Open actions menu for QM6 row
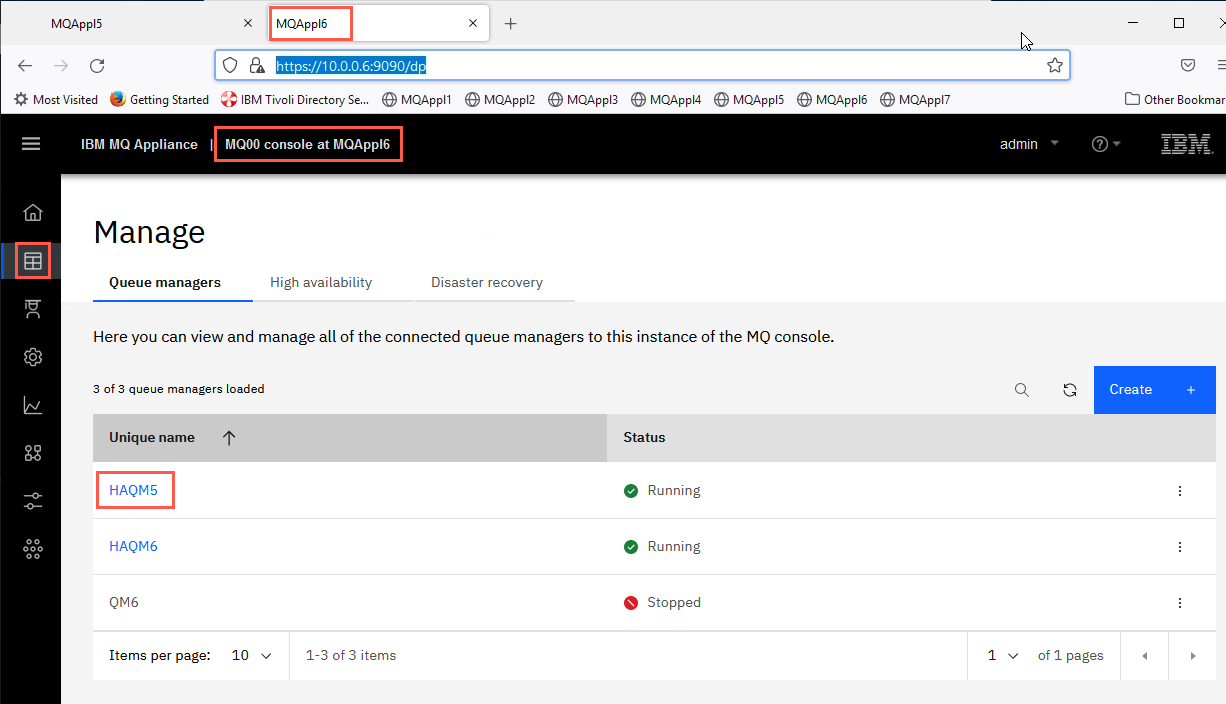Screen dimensions: 1226x704 click(x=1180, y=603)
